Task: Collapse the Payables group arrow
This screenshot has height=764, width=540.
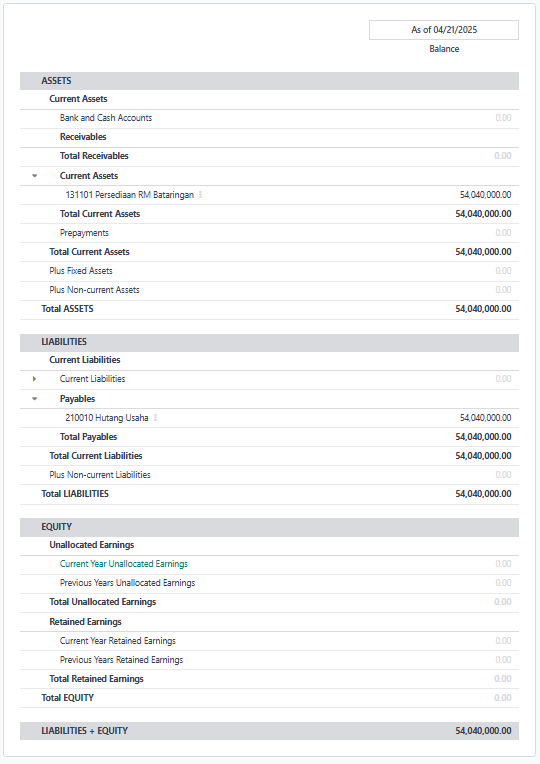Action: click(35, 399)
